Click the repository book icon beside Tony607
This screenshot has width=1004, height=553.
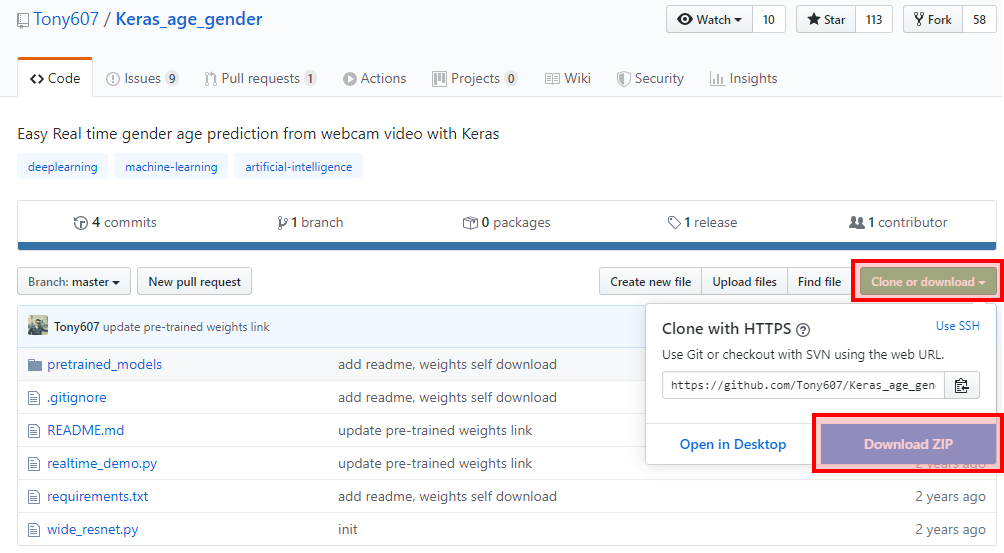pyautogui.click(x=23, y=20)
